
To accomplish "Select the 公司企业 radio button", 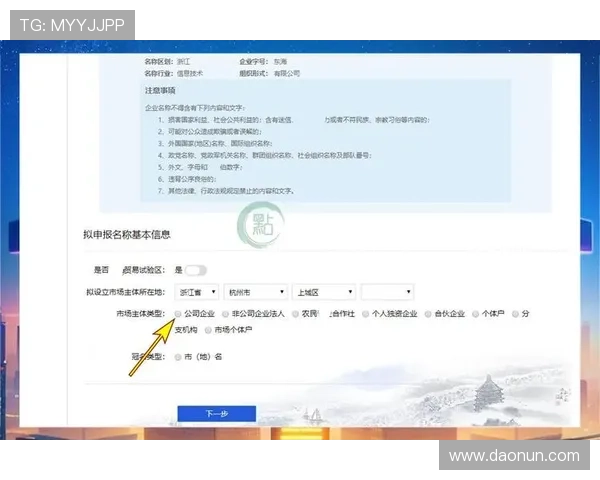I will click(x=178, y=314).
